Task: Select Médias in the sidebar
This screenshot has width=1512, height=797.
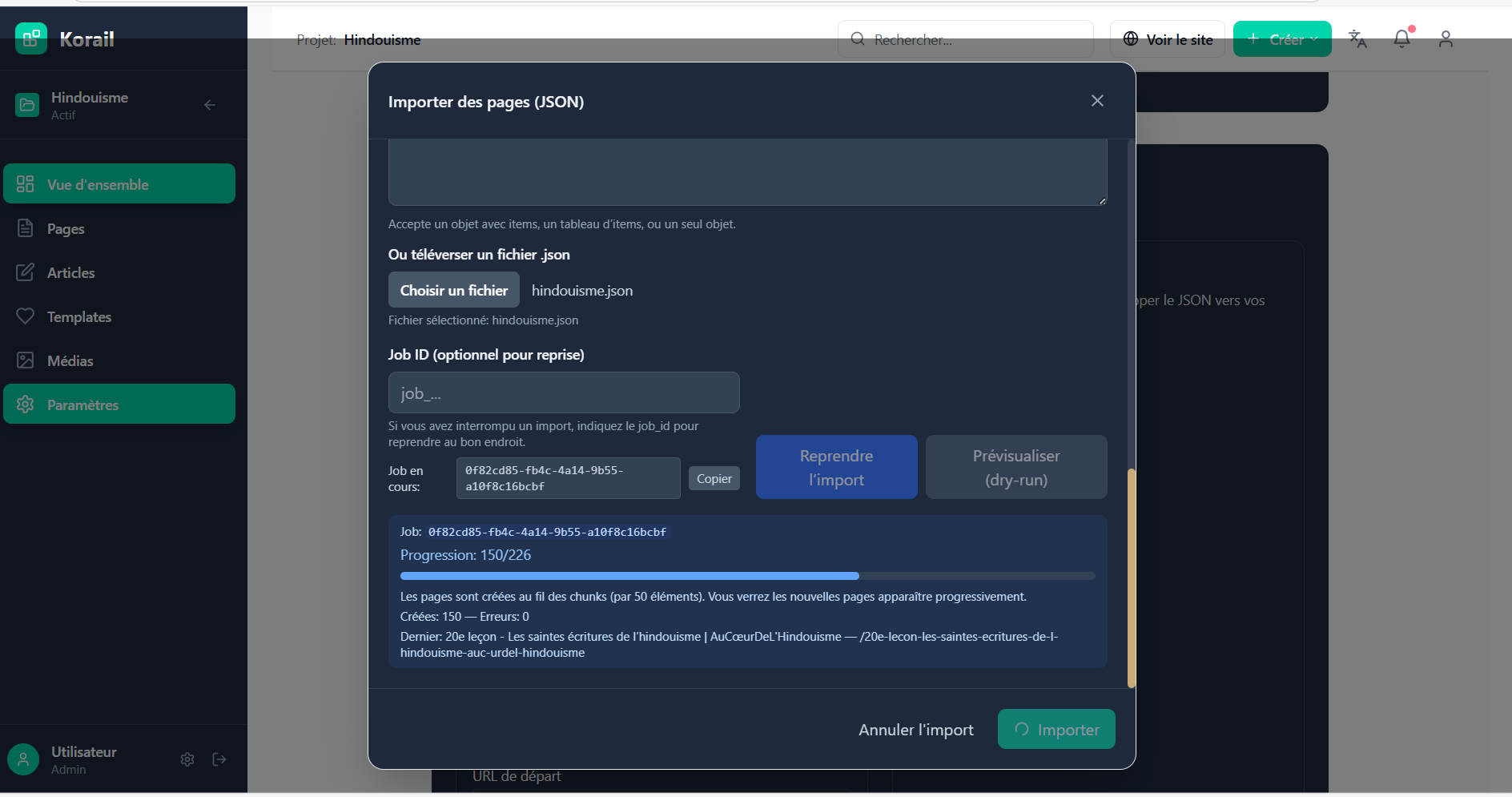Action: 70,361
